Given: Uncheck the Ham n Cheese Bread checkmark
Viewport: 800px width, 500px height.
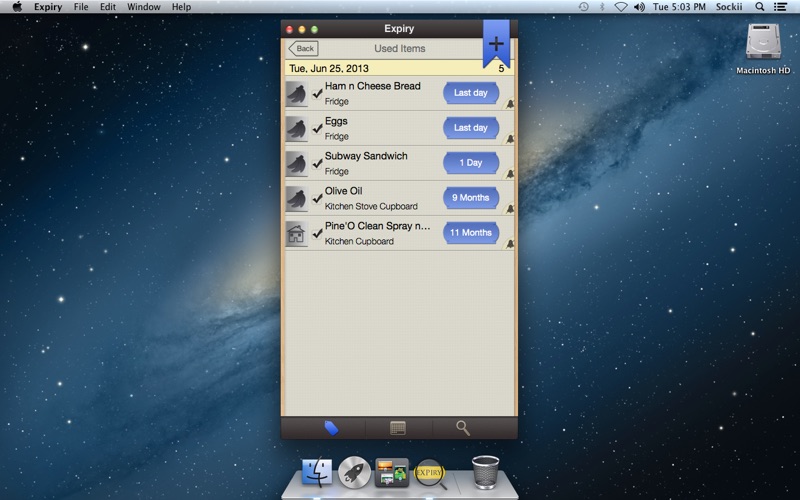Looking at the screenshot, I should [x=317, y=93].
